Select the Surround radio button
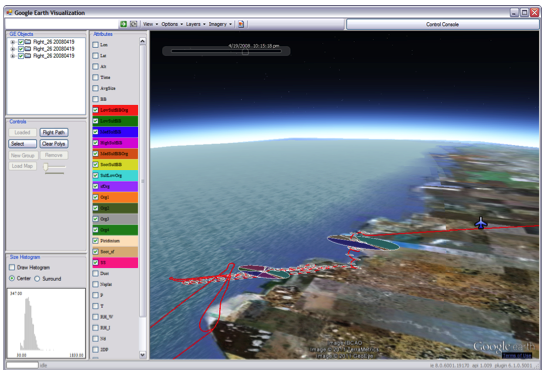This screenshot has height=370, width=548. click(37, 278)
